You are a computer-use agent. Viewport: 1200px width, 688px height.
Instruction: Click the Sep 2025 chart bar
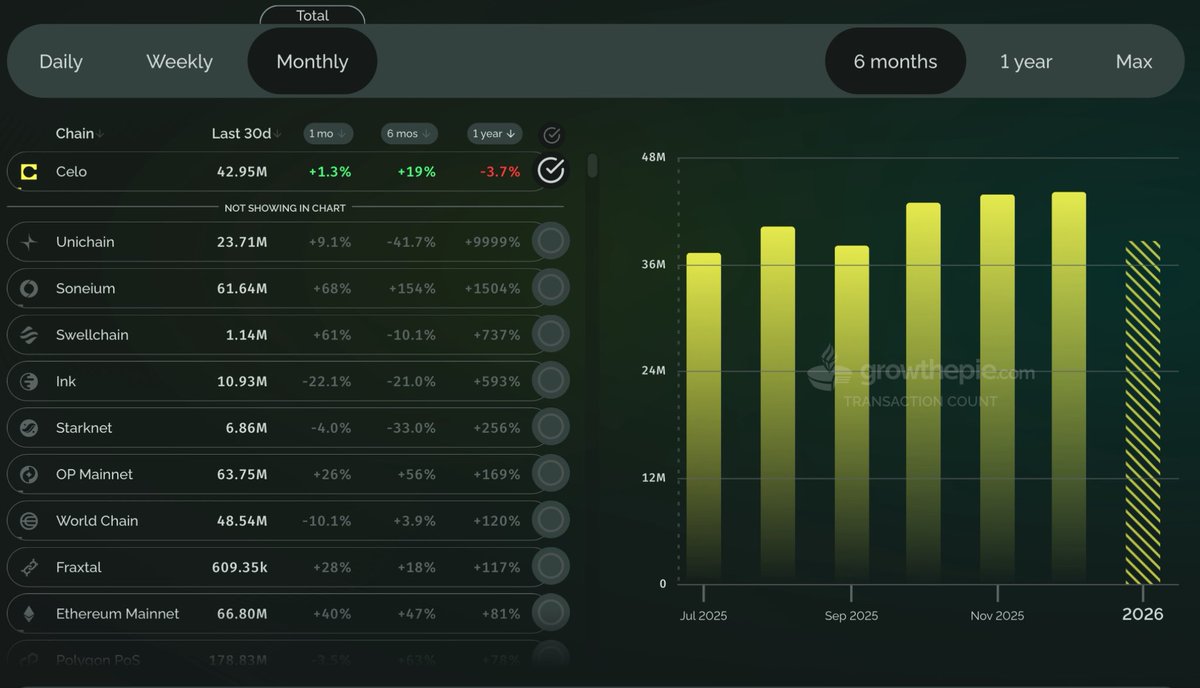coord(852,415)
